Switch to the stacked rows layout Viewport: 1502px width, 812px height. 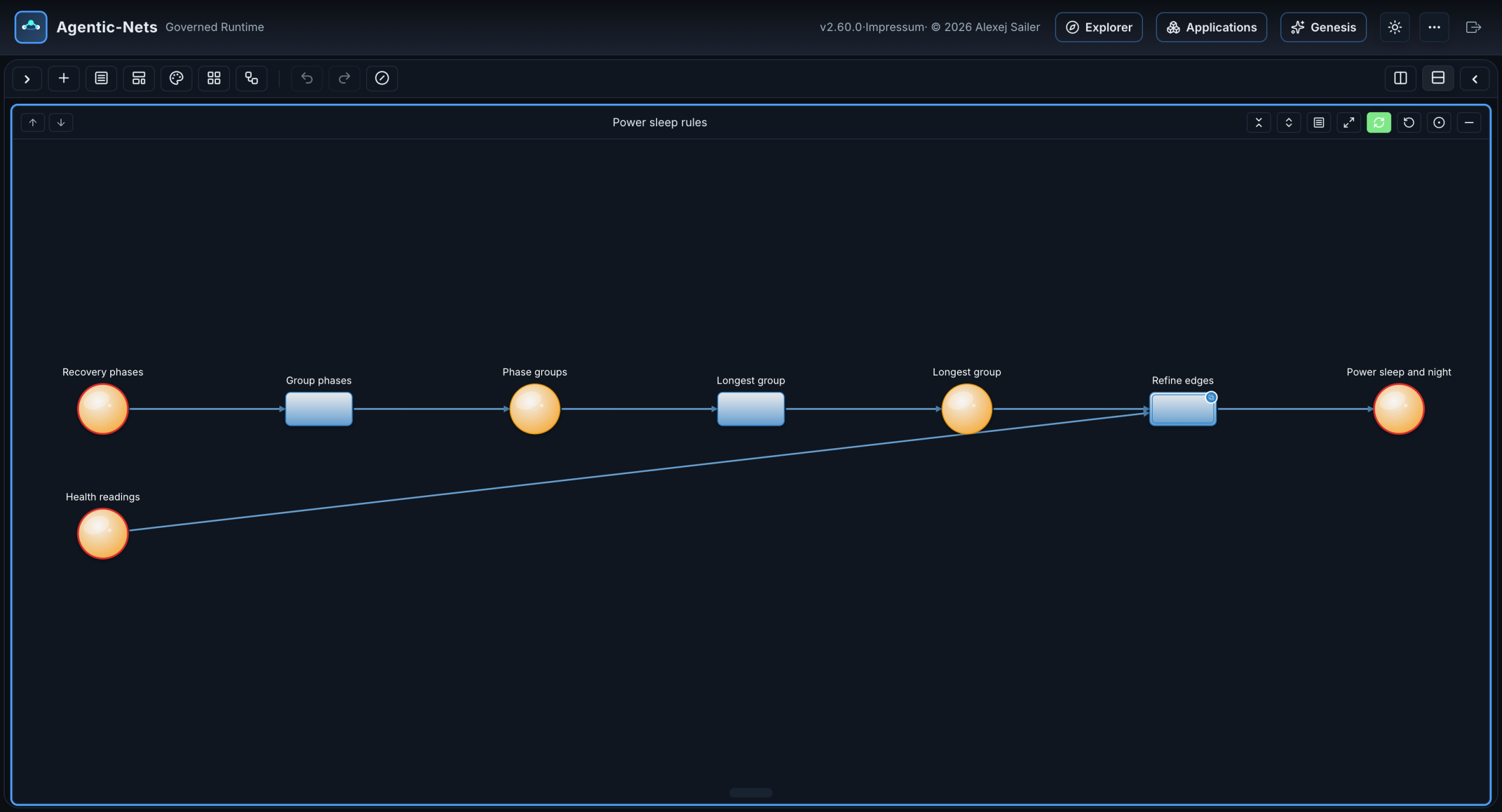pyautogui.click(x=1438, y=78)
